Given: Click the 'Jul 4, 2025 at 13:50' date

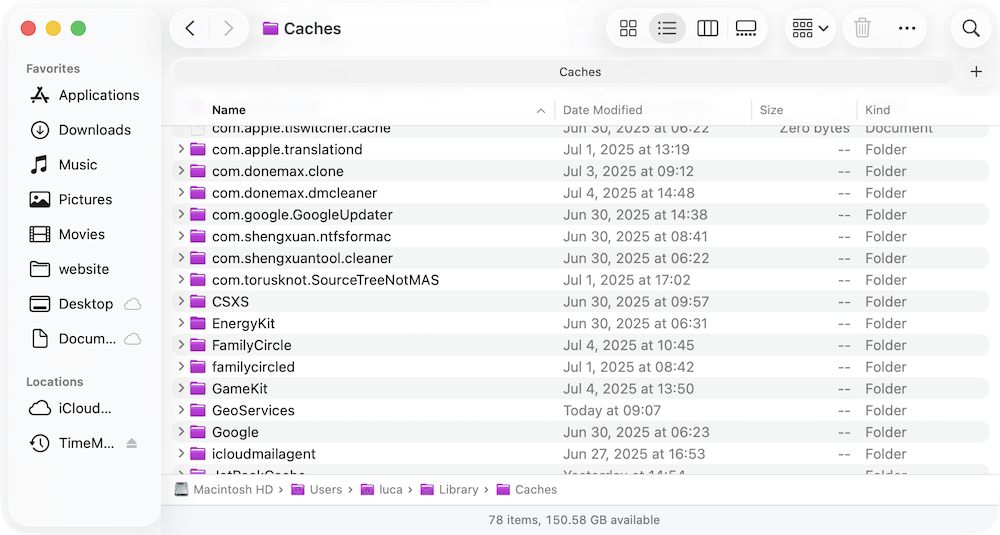Looking at the screenshot, I should (x=628, y=388).
